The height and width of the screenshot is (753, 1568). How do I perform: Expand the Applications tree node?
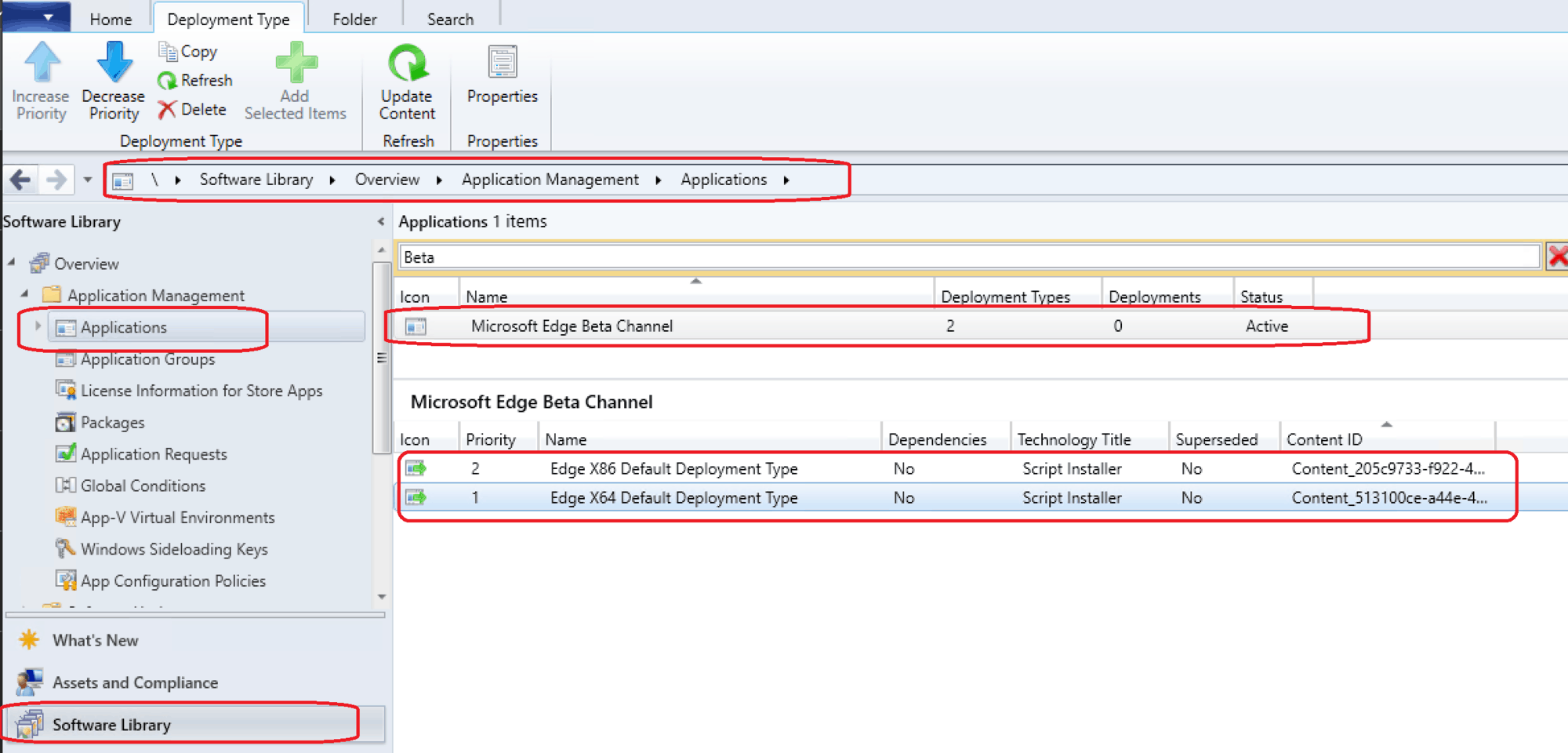[x=38, y=326]
